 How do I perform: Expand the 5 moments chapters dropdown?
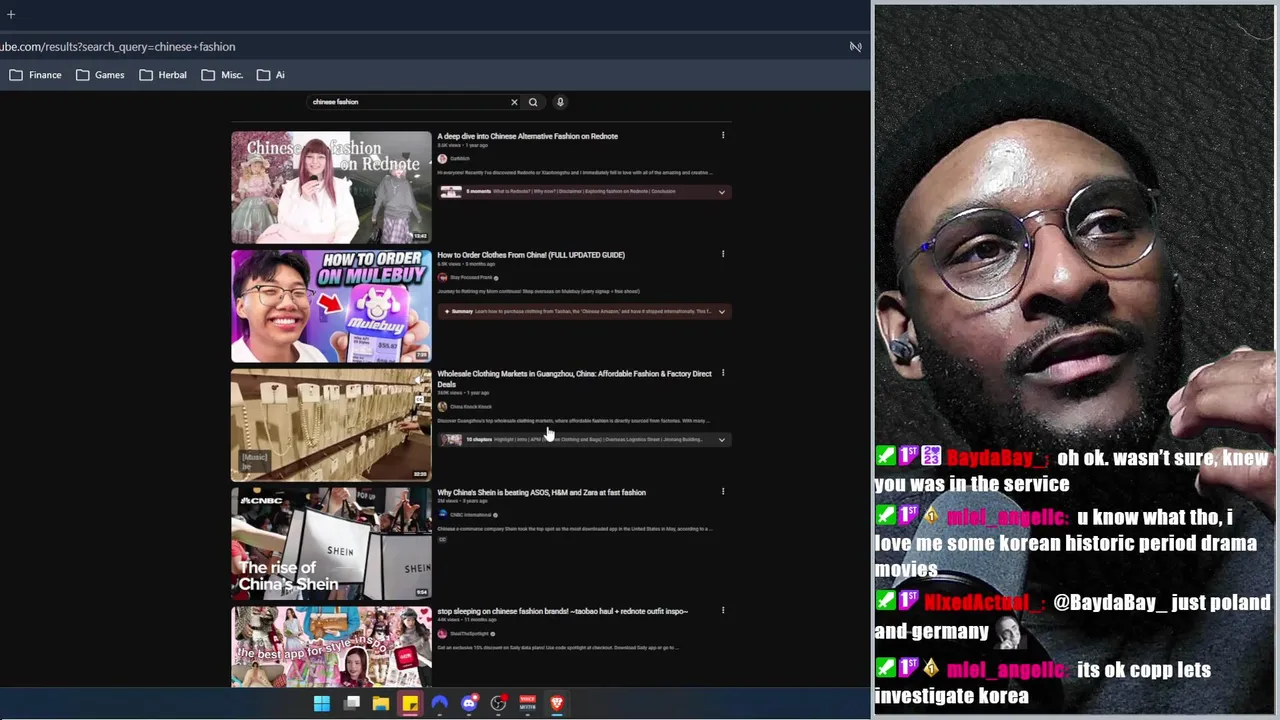(721, 192)
